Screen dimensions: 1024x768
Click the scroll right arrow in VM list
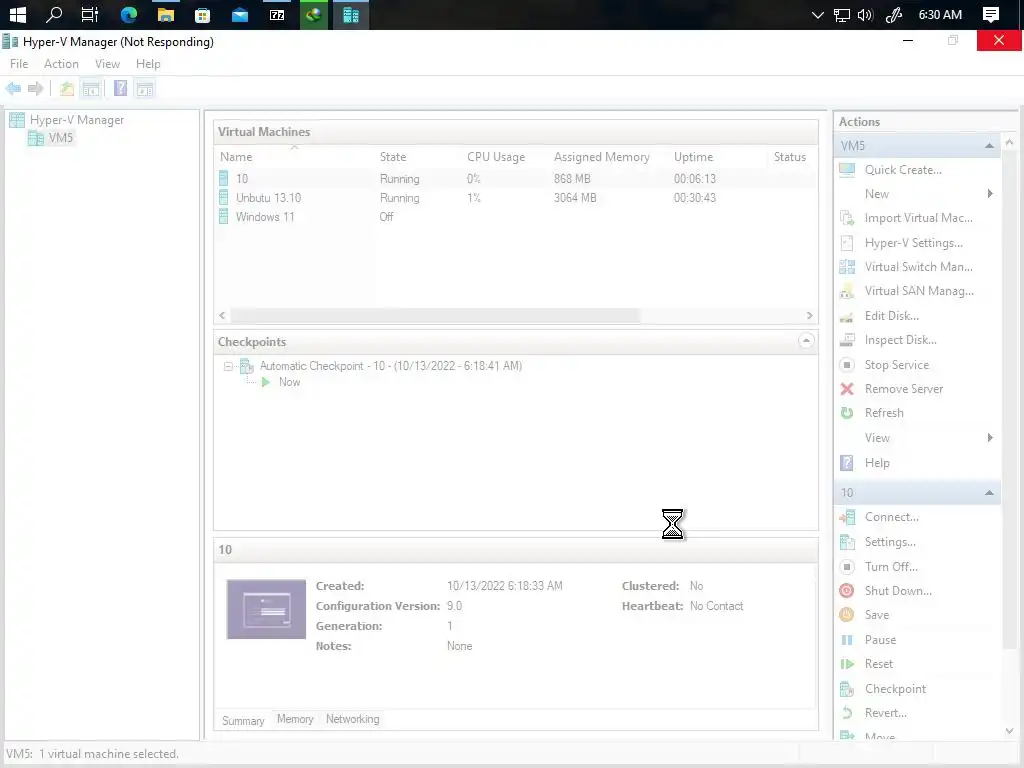coord(809,315)
